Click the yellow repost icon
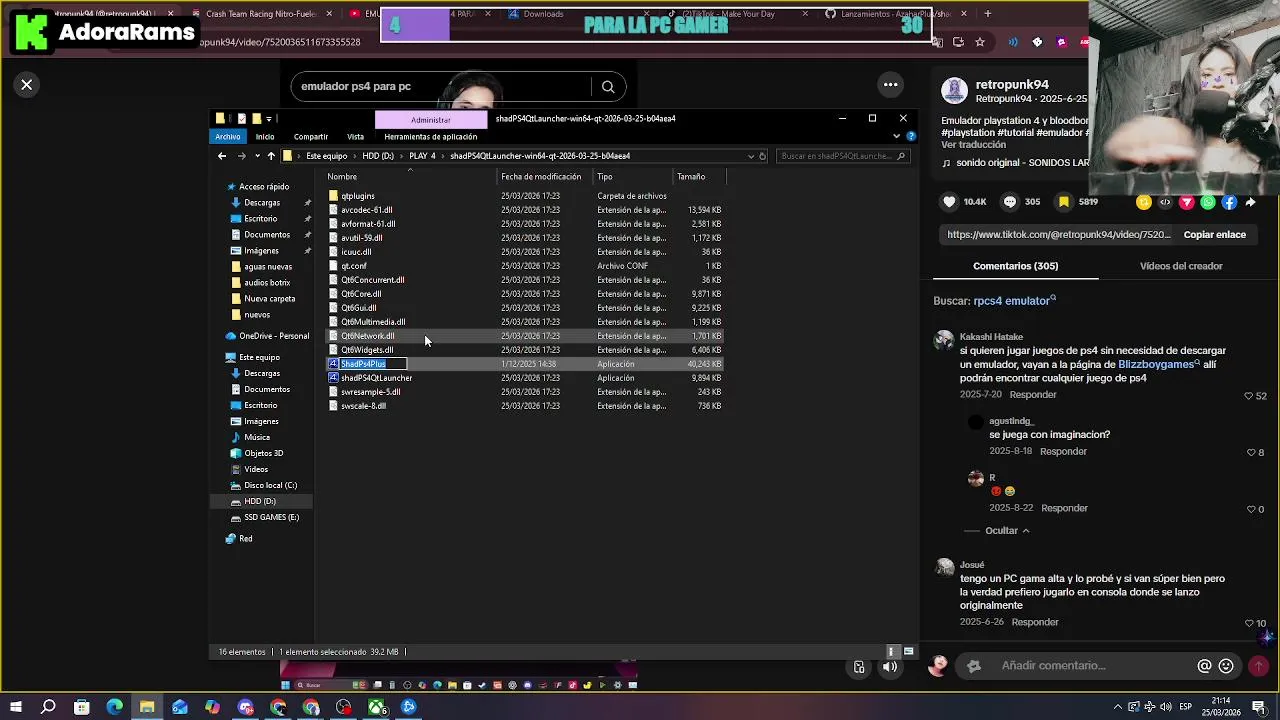 click(1144, 202)
